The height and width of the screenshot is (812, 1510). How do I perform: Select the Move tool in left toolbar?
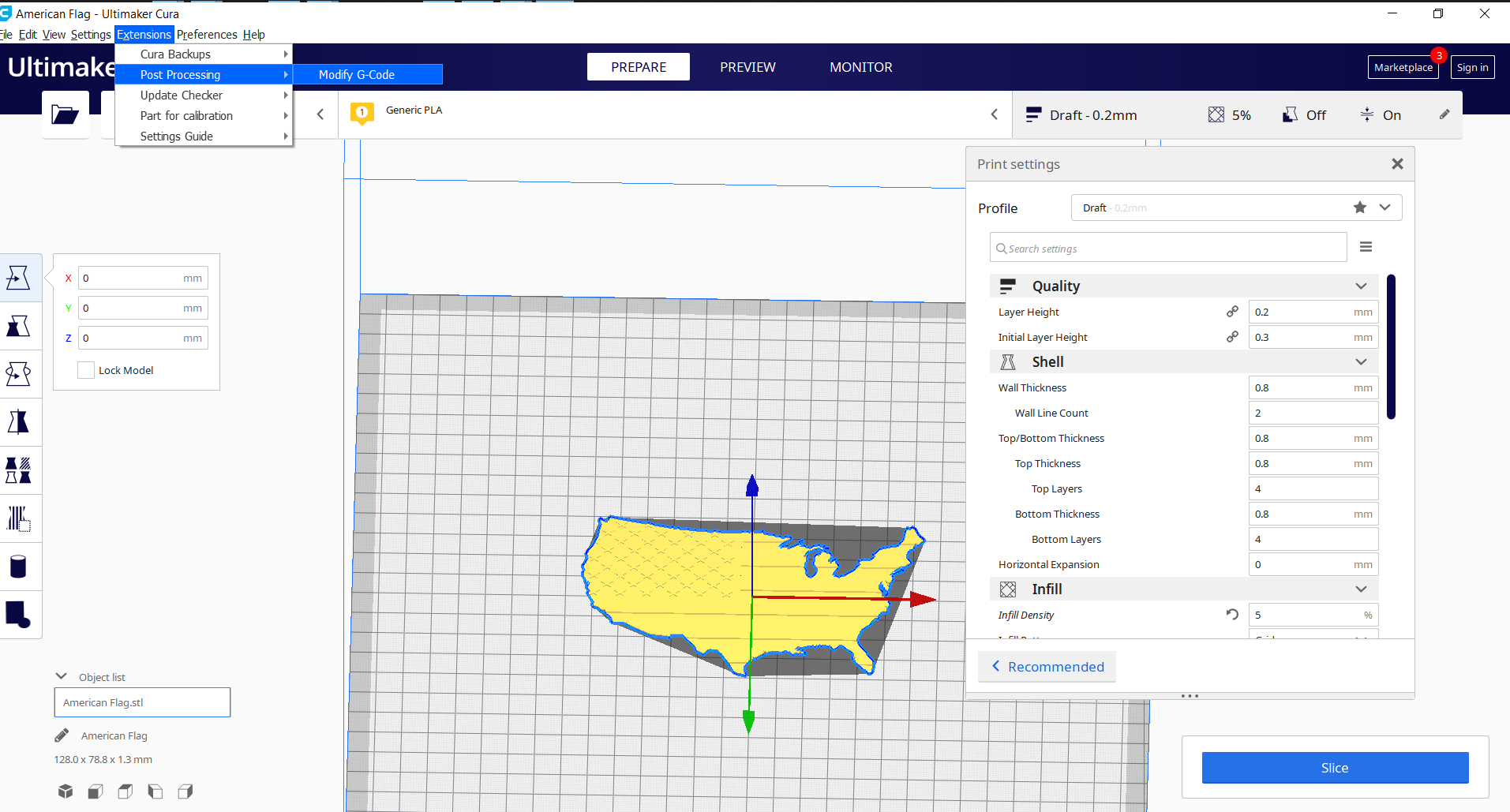pyautogui.click(x=18, y=278)
